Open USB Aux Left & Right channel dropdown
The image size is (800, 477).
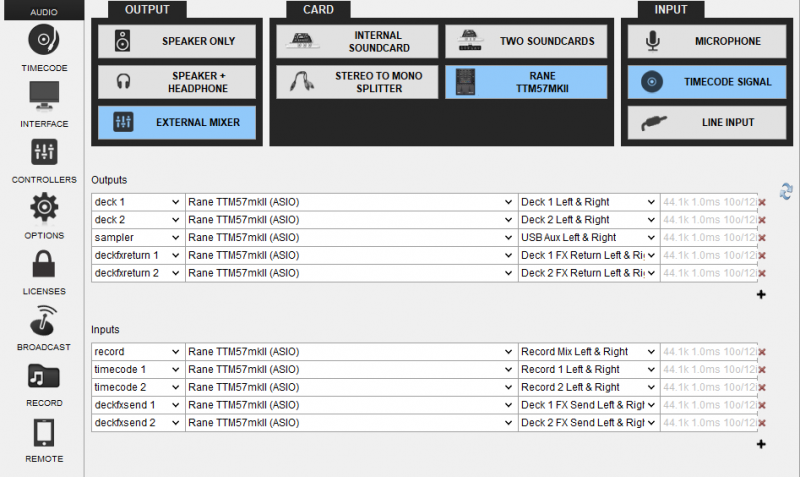(589, 238)
